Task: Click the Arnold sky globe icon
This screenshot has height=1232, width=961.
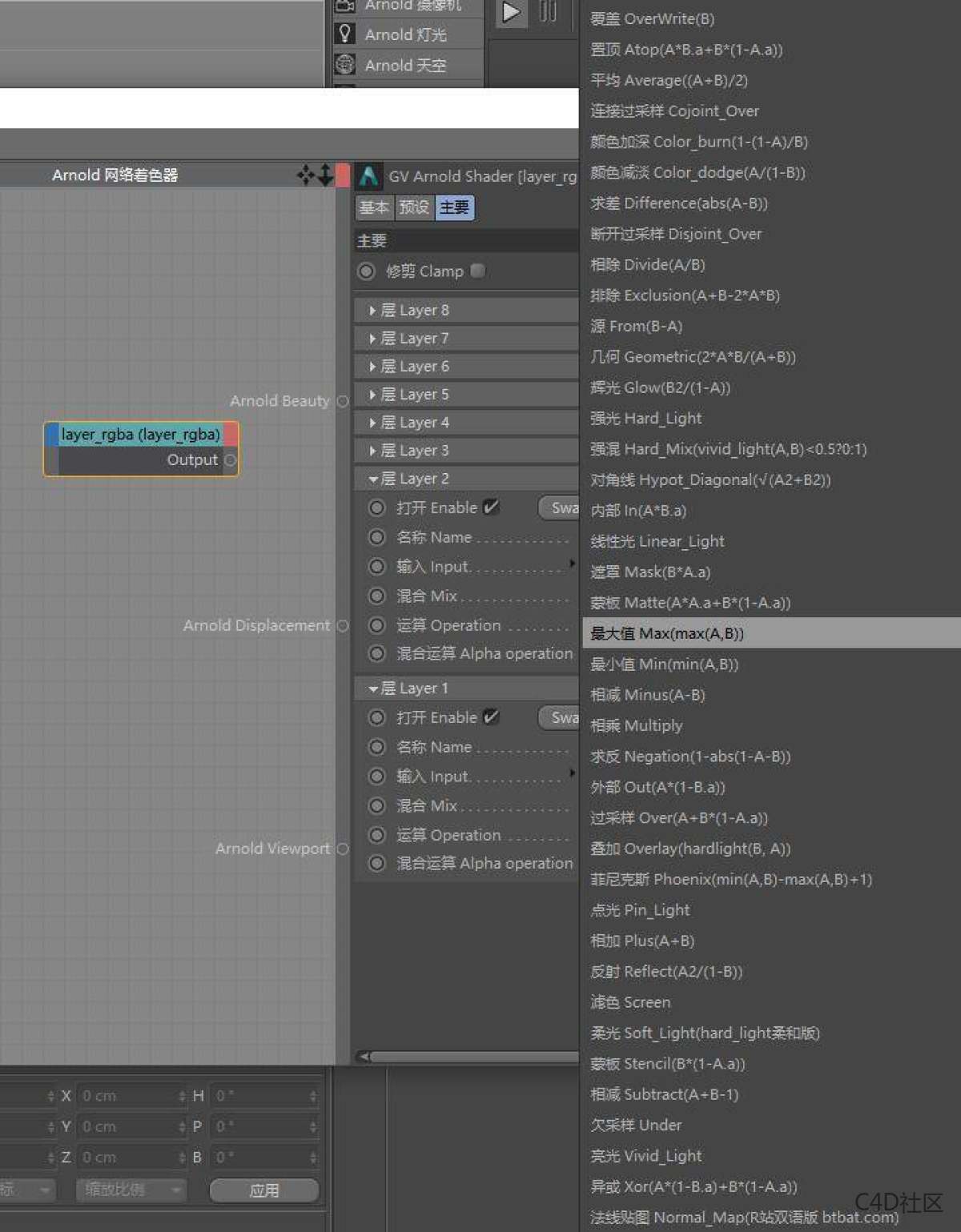Action: 345,64
